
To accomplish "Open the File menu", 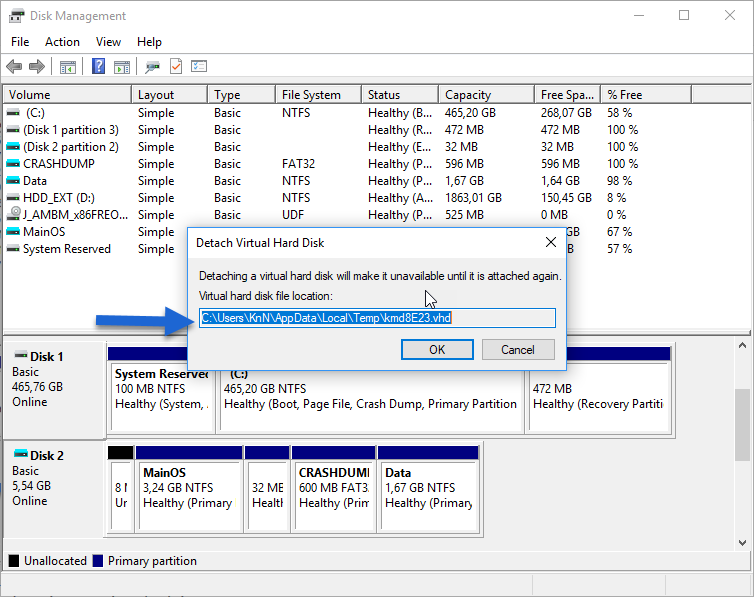I will tap(20, 42).
